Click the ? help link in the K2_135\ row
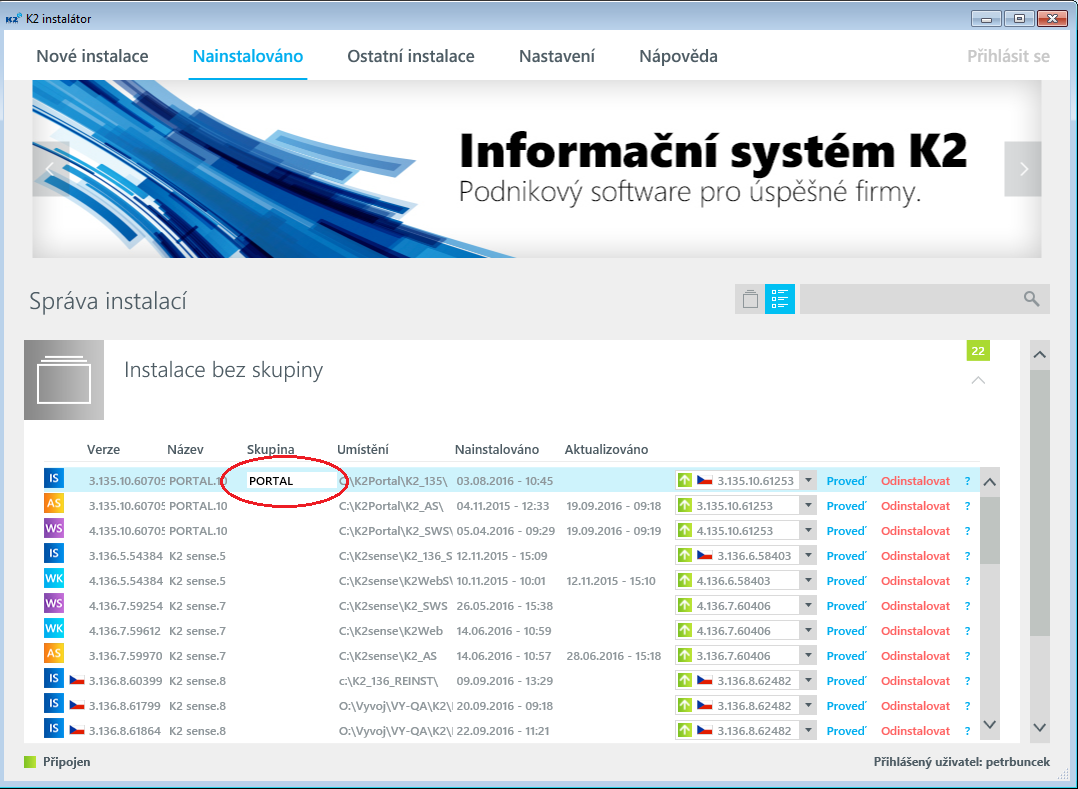Viewport: 1078px width, 789px height. (967, 481)
